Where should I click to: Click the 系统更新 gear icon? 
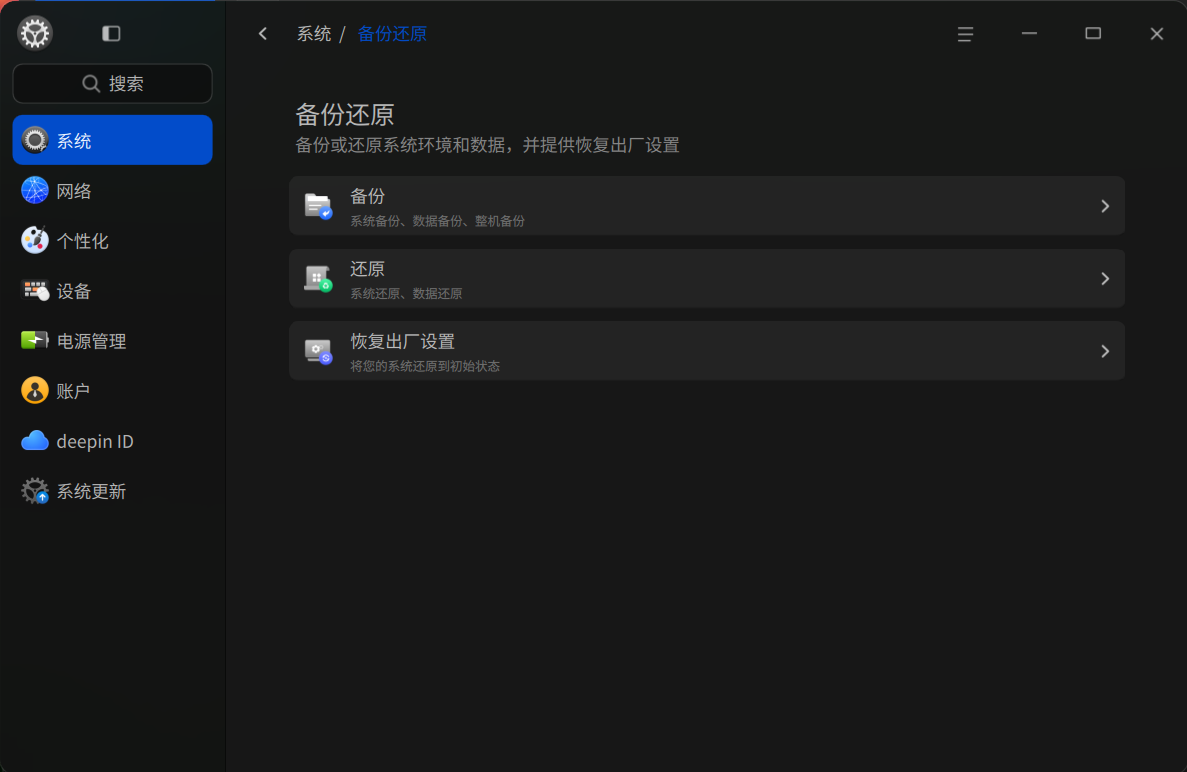click(x=35, y=490)
